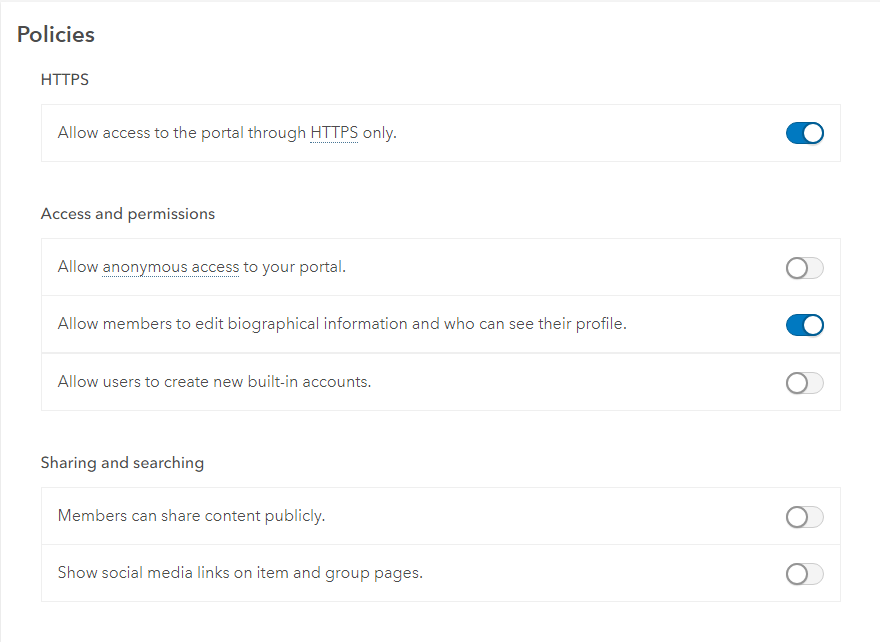This screenshot has width=880, height=642.
Task: Toggle on members sharing content publicly
Action: coord(804,517)
